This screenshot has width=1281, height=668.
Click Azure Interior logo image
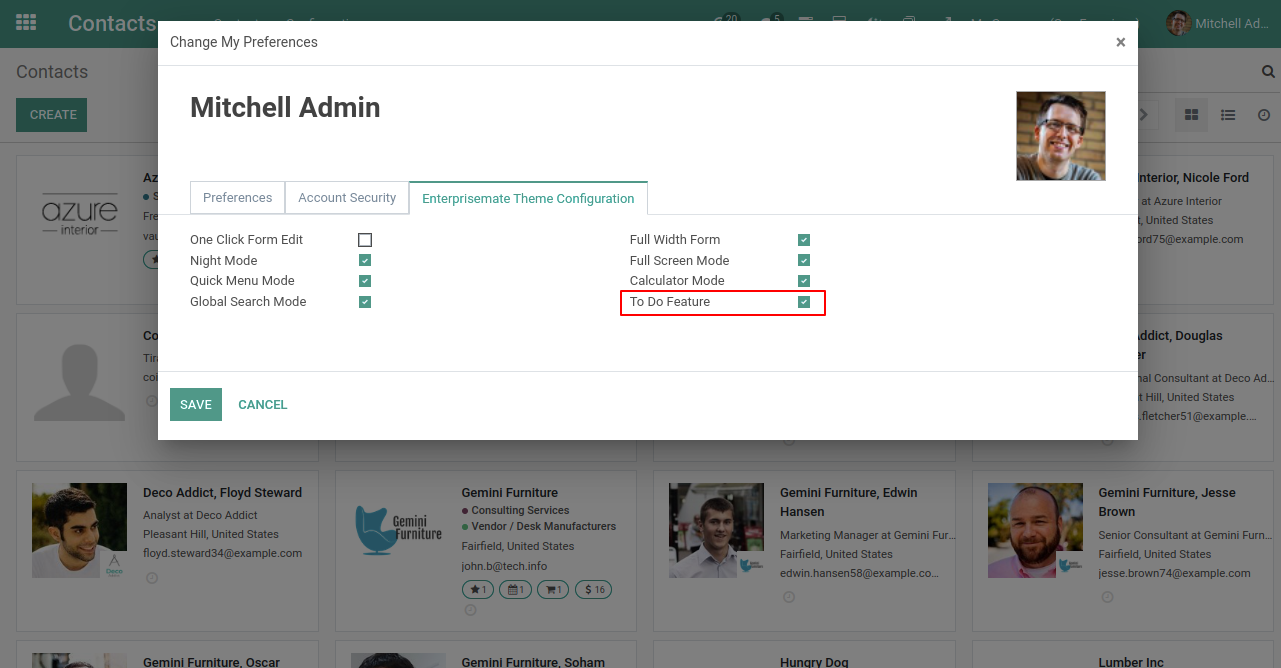[79, 216]
